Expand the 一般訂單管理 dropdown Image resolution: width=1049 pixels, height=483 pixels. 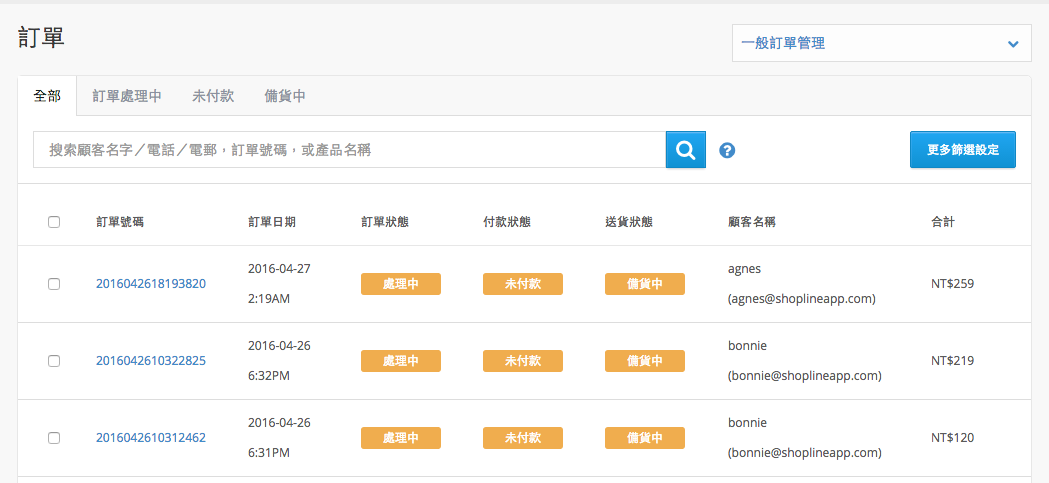point(881,43)
